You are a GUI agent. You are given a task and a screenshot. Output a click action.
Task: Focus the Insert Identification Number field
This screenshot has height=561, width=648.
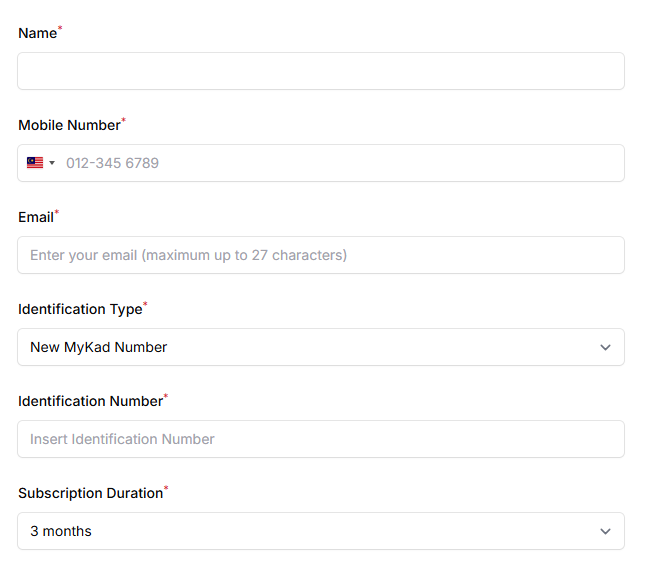pos(320,439)
